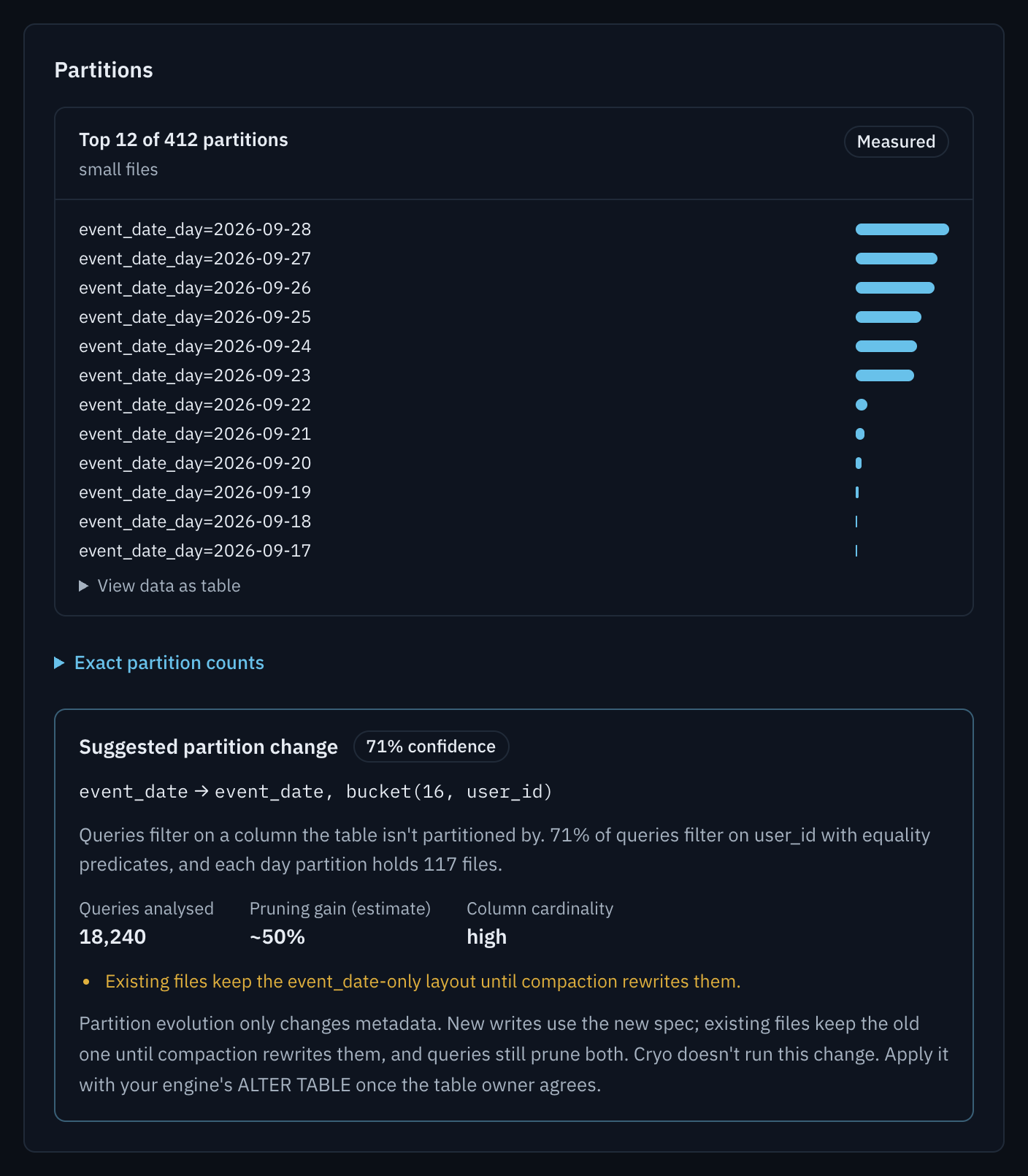
Task: Click the Pruning gain estimate ~50% value
Action: click(277, 936)
